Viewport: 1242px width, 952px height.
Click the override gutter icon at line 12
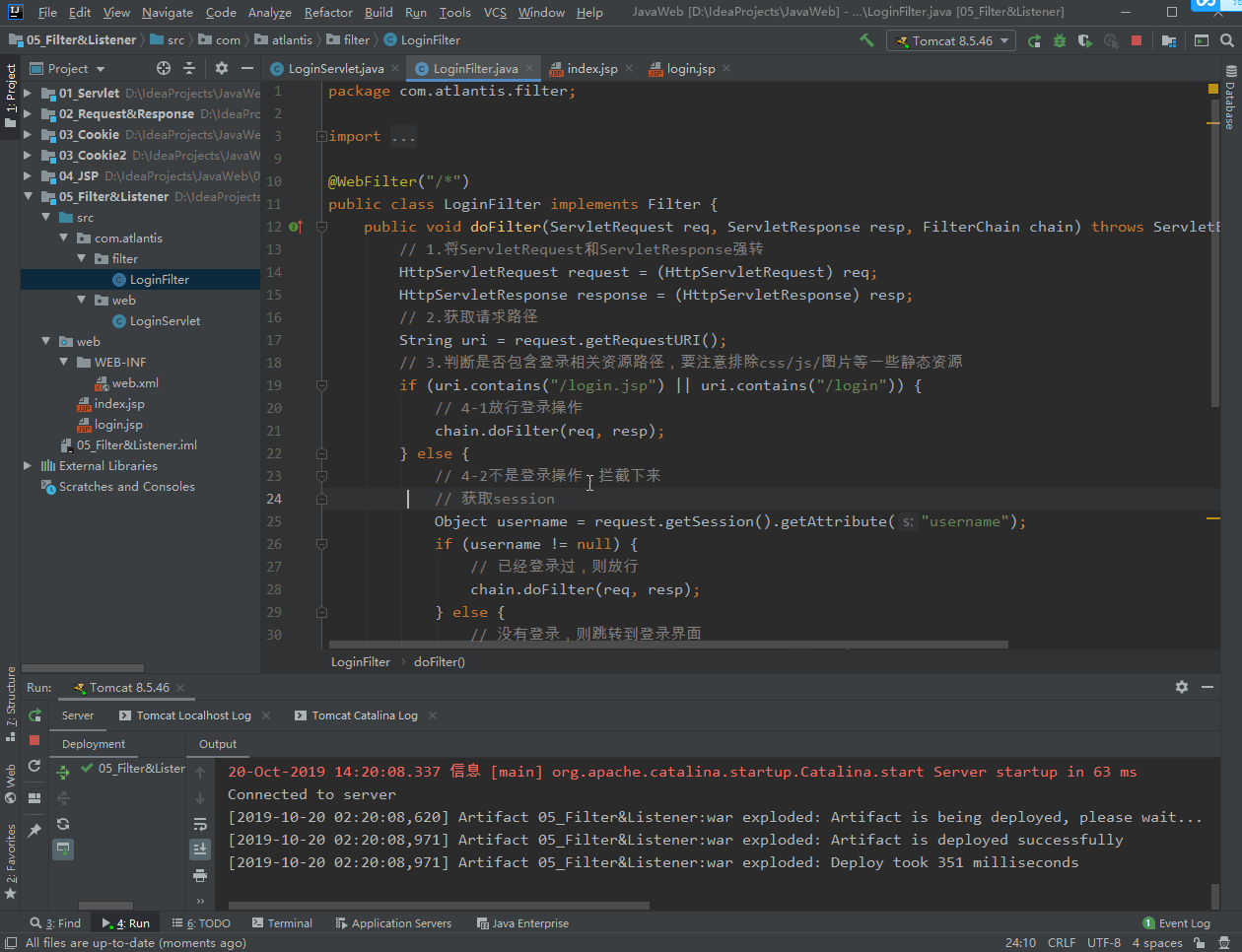(295, 227)
